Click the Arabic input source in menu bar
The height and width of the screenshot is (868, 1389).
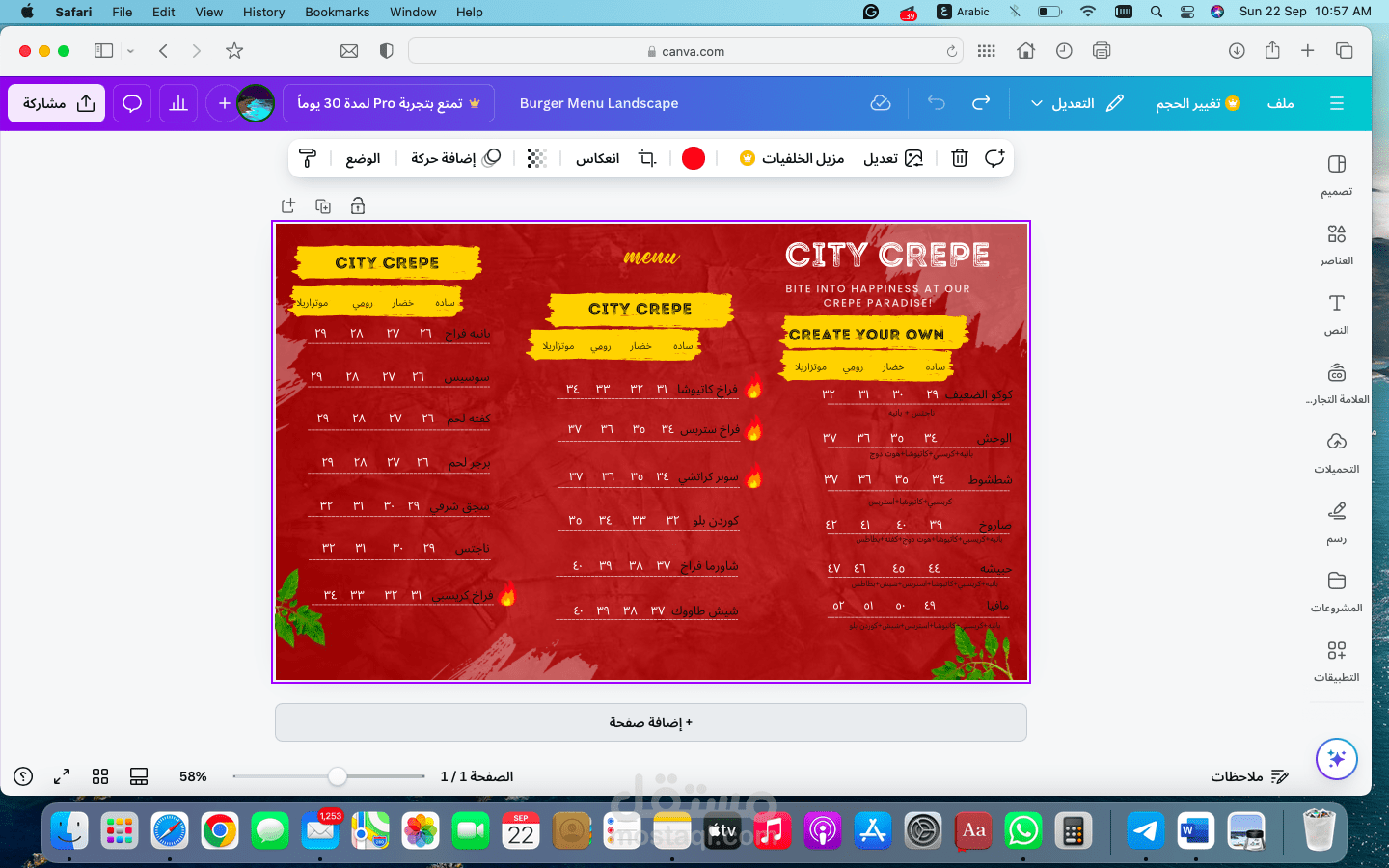[x=964, y=12]
